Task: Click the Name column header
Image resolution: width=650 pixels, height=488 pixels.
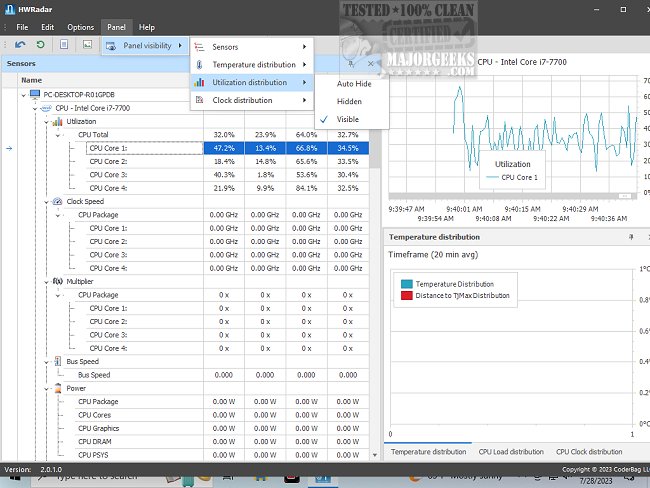Action: 32,80
